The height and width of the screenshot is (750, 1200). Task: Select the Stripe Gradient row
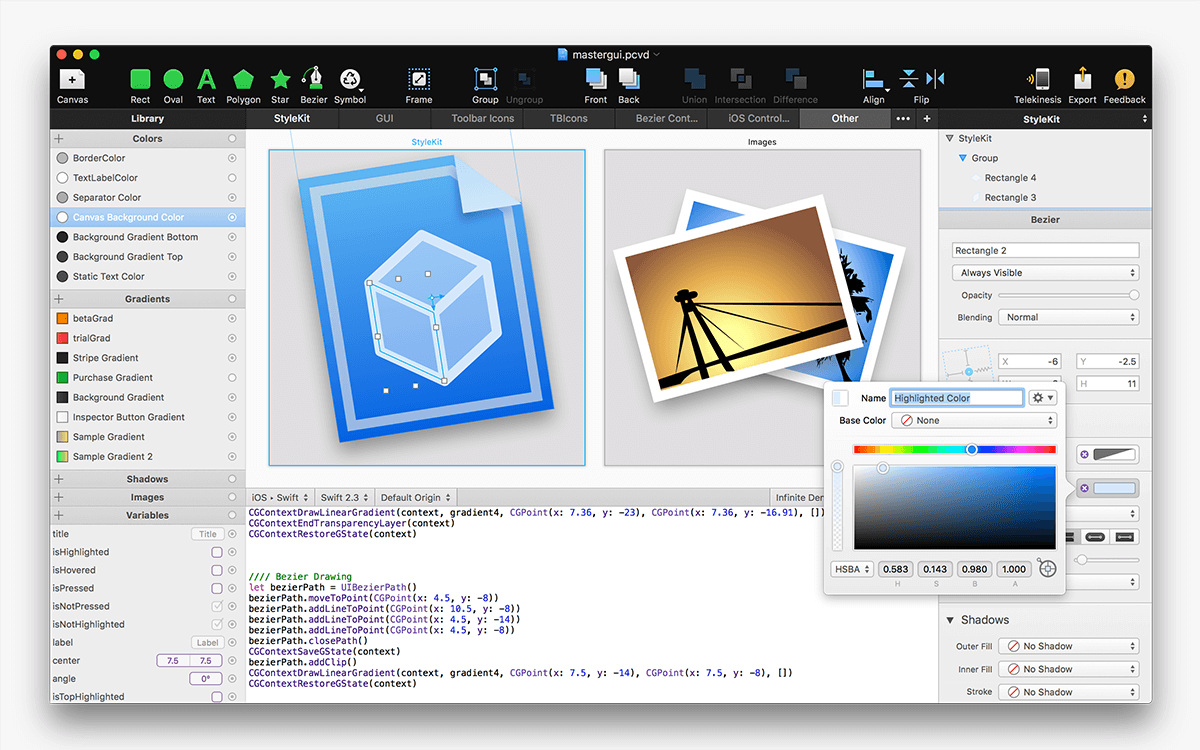(x=148, y=358)
